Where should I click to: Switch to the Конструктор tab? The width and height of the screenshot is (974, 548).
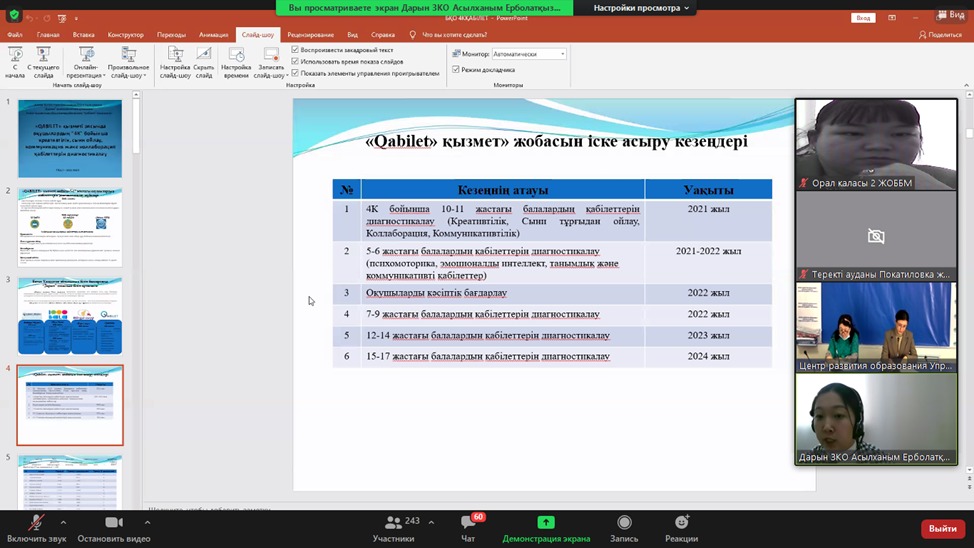(125, 35)
